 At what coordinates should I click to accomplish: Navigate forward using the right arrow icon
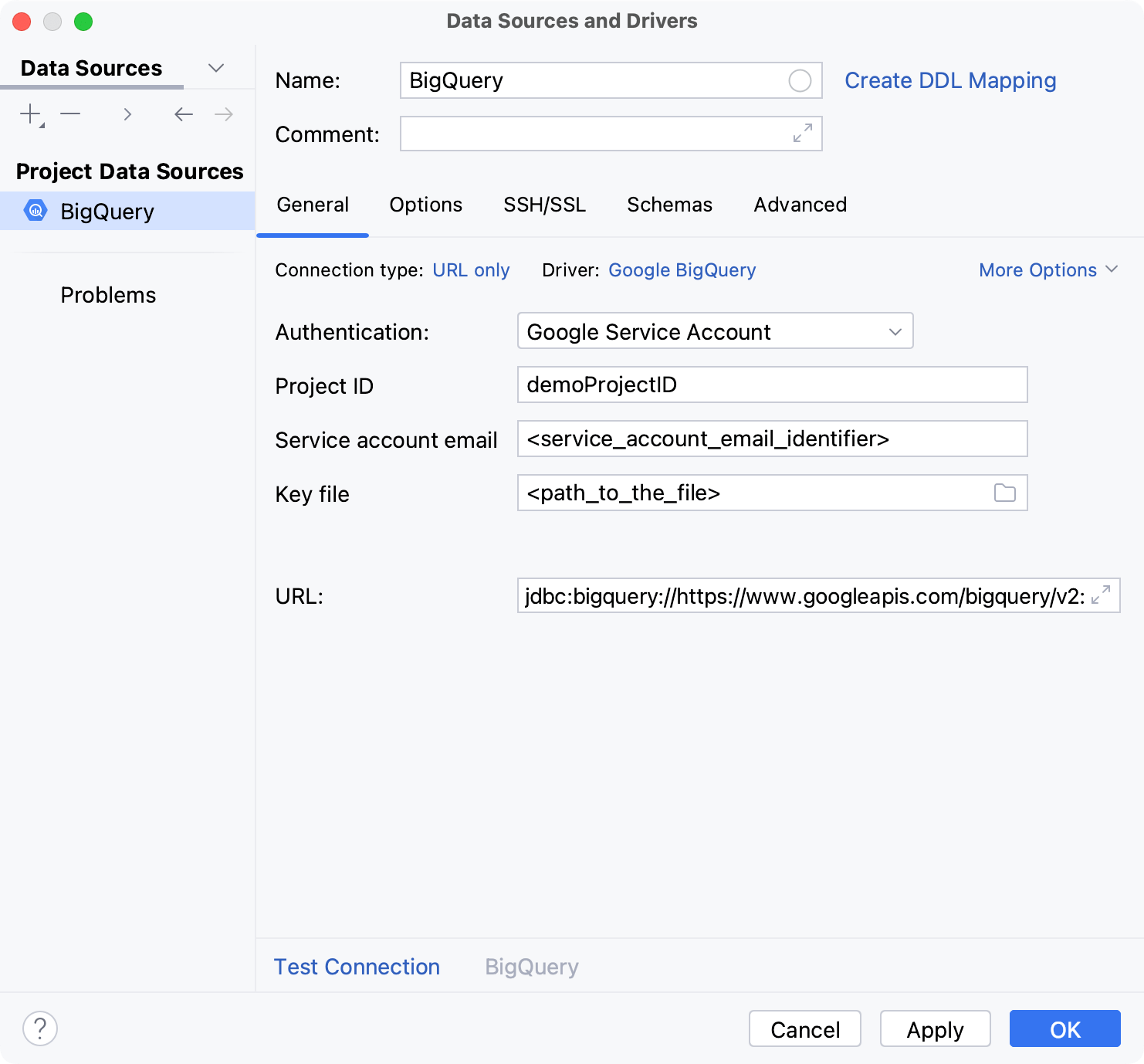point(224,114)
